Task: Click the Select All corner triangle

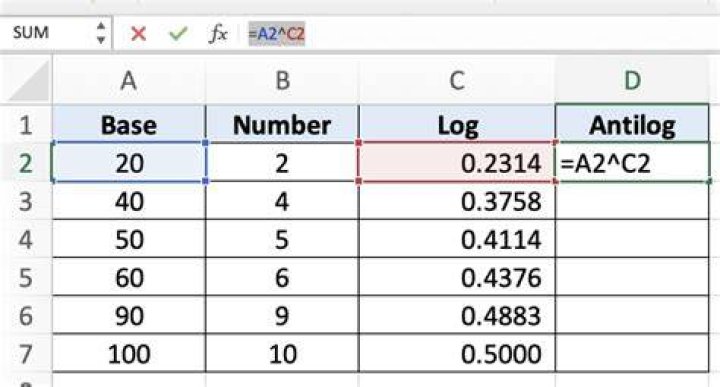Action: click(28, 81)
